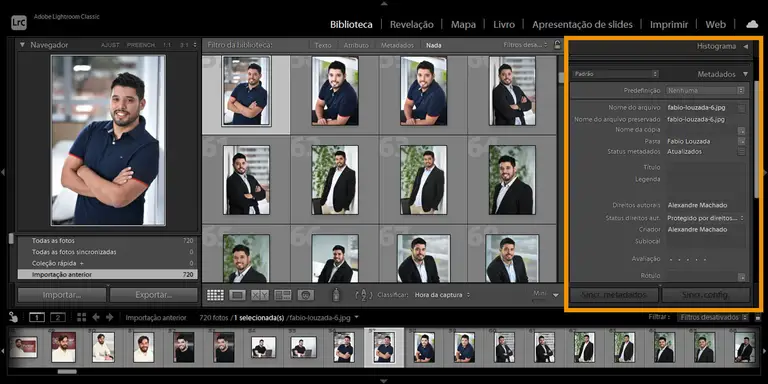Expand the Histograma panel
This screenshot has height=384, width=768.
pyautogui.click(x=746, y=47)
